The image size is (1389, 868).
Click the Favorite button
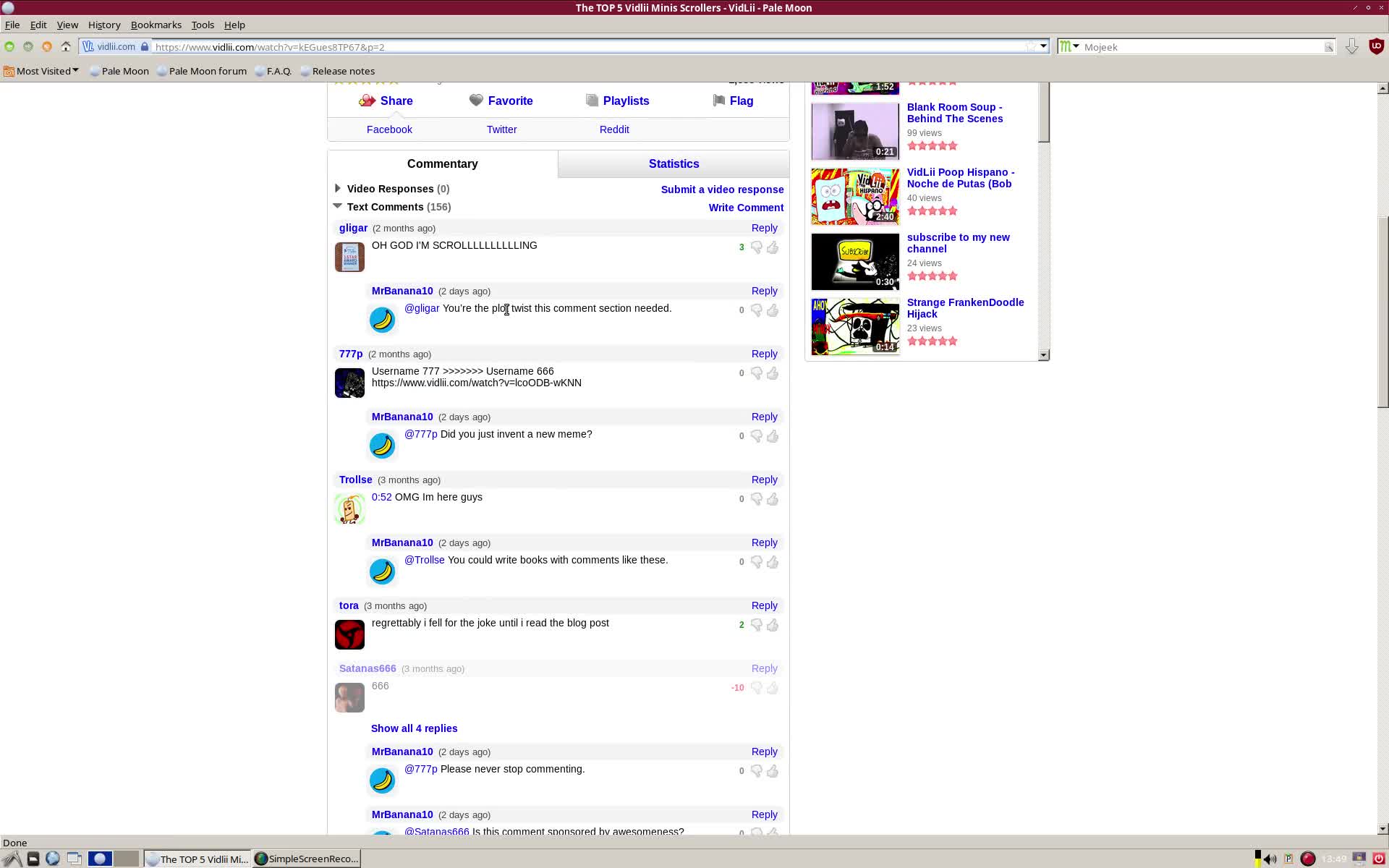point(501,101)
